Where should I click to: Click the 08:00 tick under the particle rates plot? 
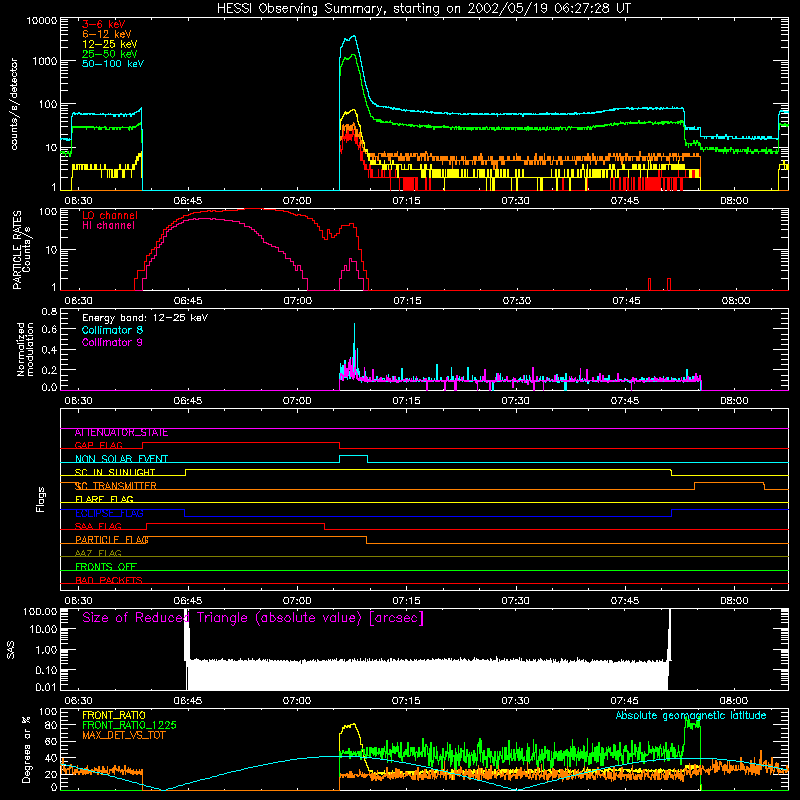point(735,301)
